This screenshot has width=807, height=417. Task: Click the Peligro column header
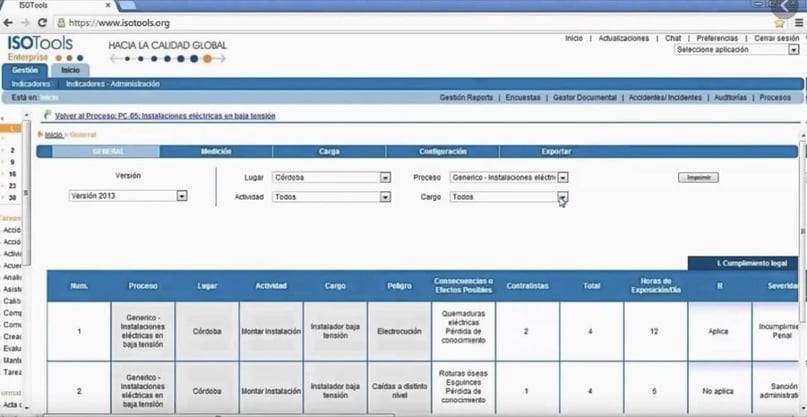(399, 286)
